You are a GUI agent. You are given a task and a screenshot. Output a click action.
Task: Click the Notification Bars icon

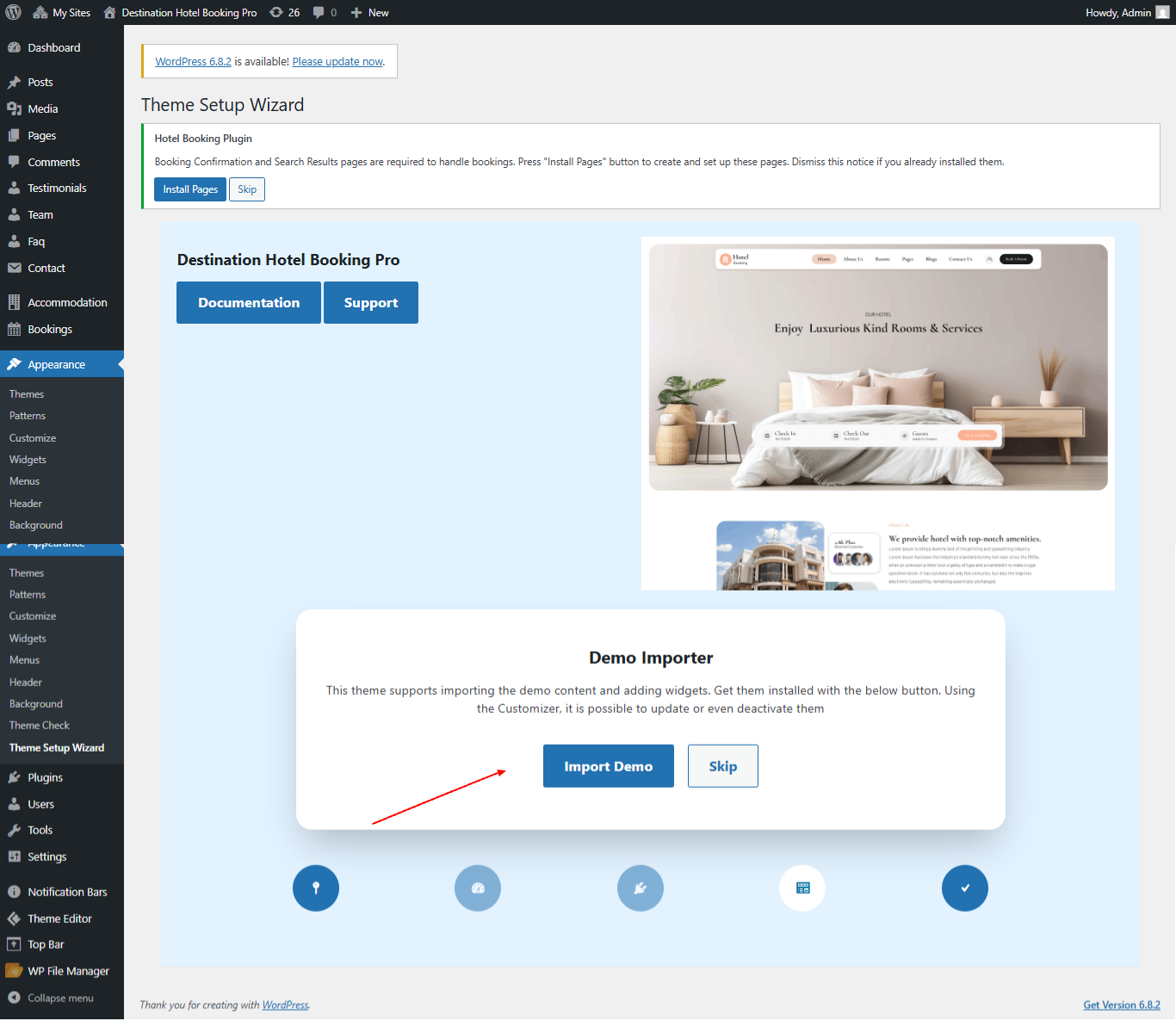(x=14, y=892)
